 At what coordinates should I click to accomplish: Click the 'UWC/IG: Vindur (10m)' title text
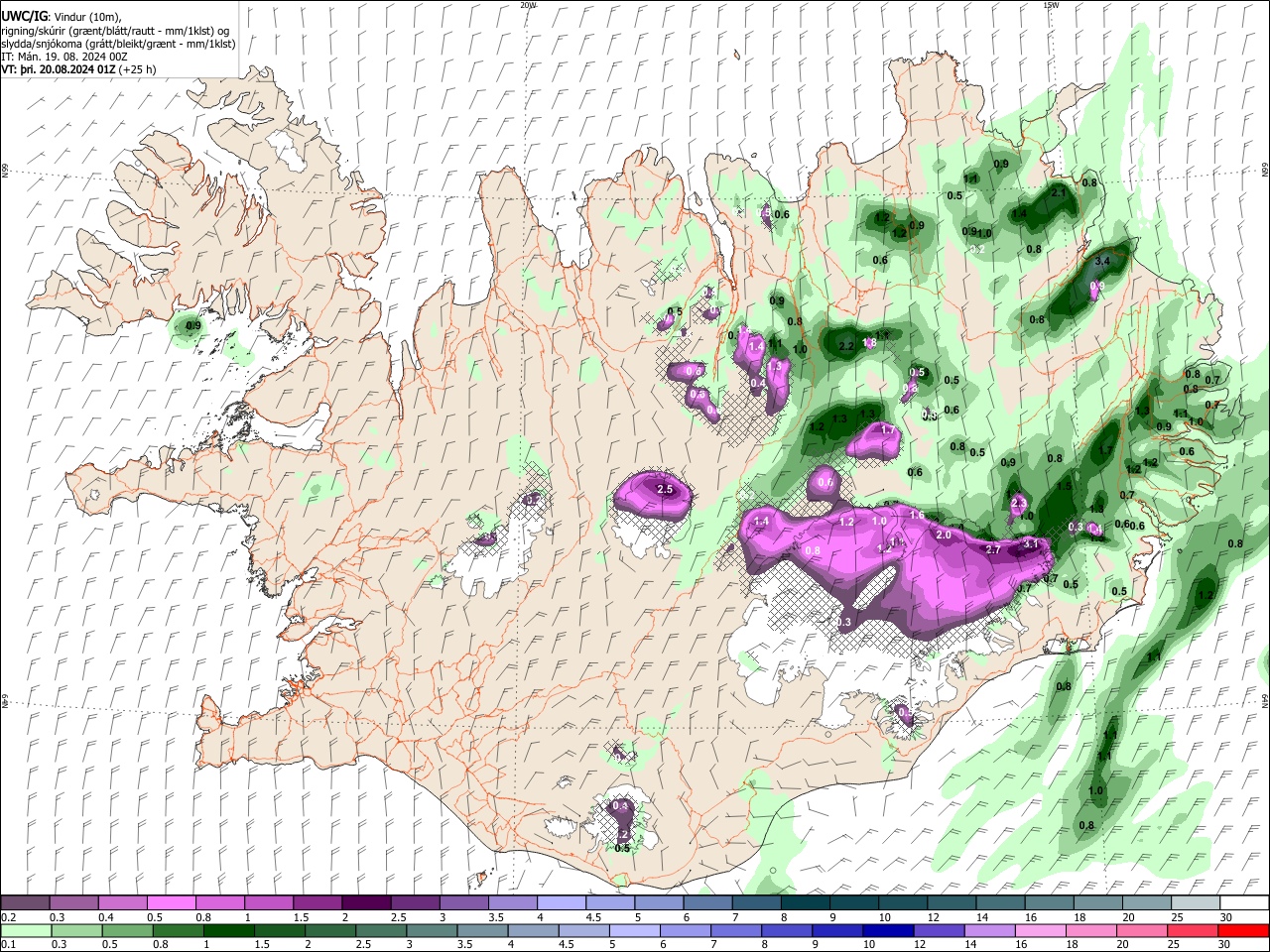(x=62, y=16)
